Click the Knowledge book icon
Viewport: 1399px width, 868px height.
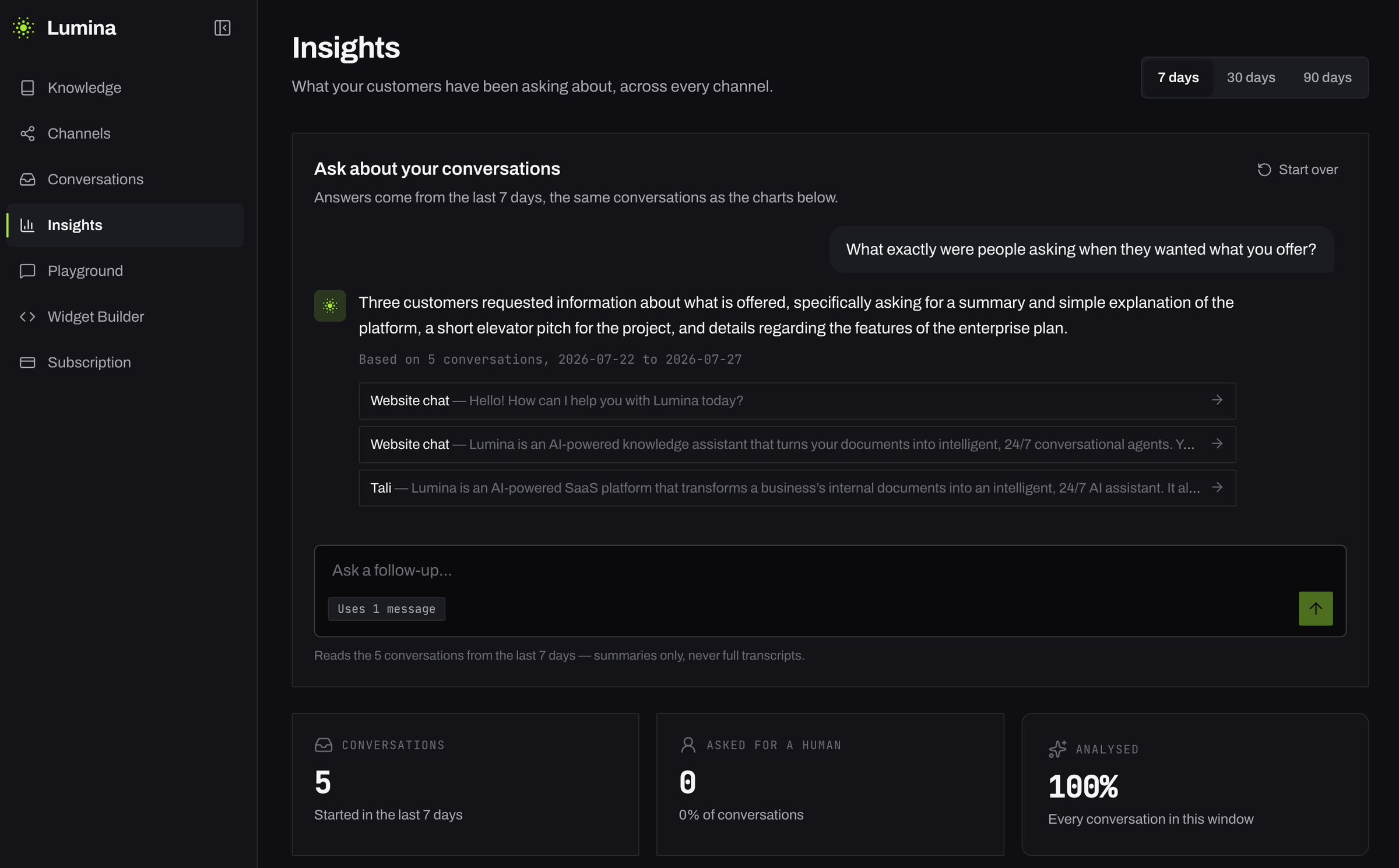[x=27, y=87]
